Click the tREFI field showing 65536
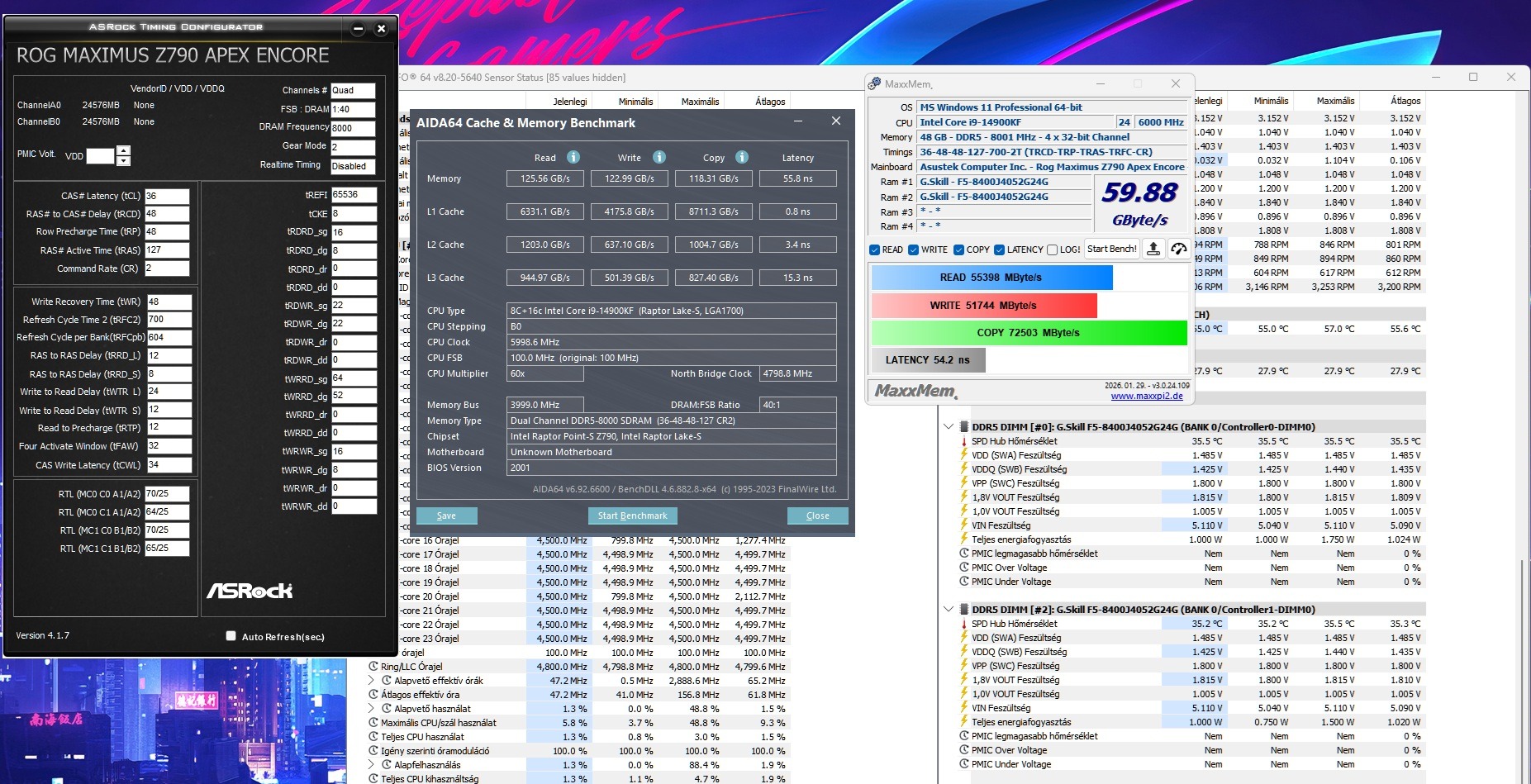Image resolution: width=1531 pixels, height=784 pixels. coord(354,195)
